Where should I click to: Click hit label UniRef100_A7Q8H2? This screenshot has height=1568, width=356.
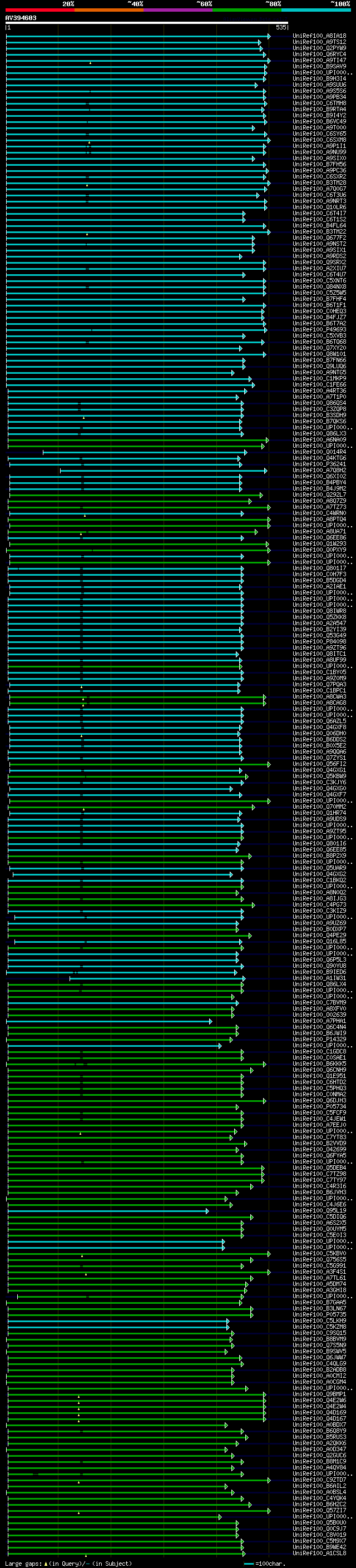(x=319, y=470)
